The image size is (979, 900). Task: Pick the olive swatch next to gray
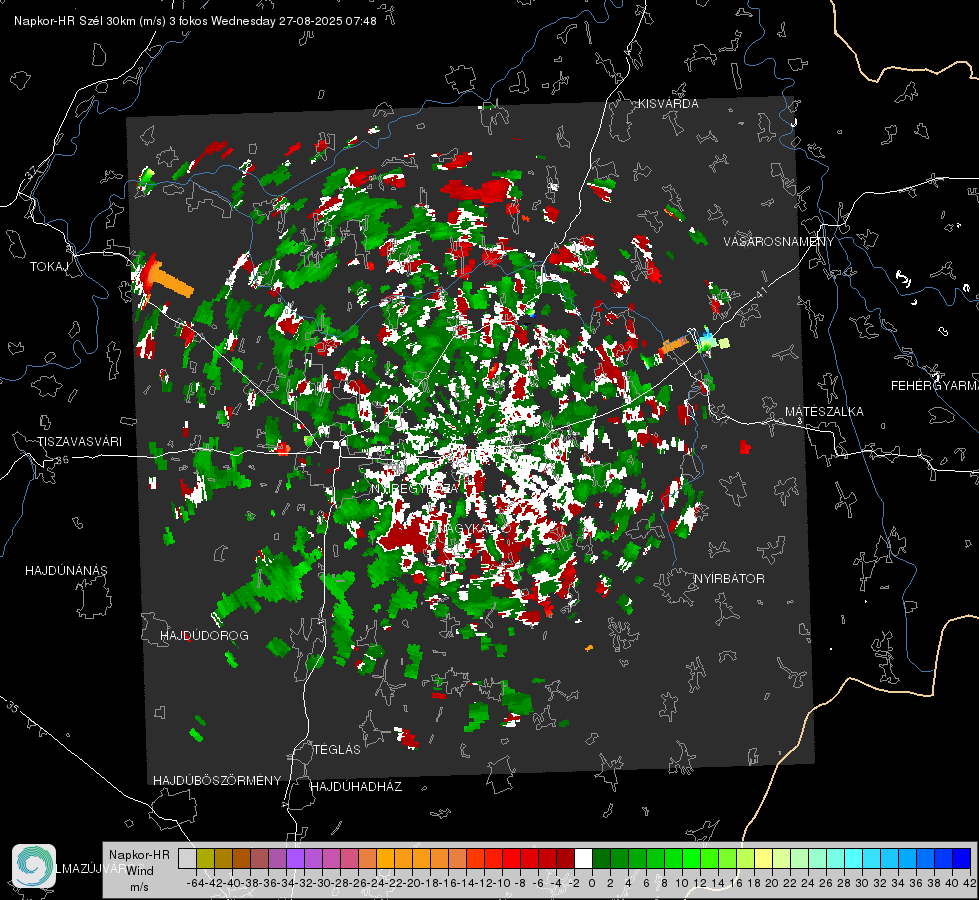click(205, 859)
